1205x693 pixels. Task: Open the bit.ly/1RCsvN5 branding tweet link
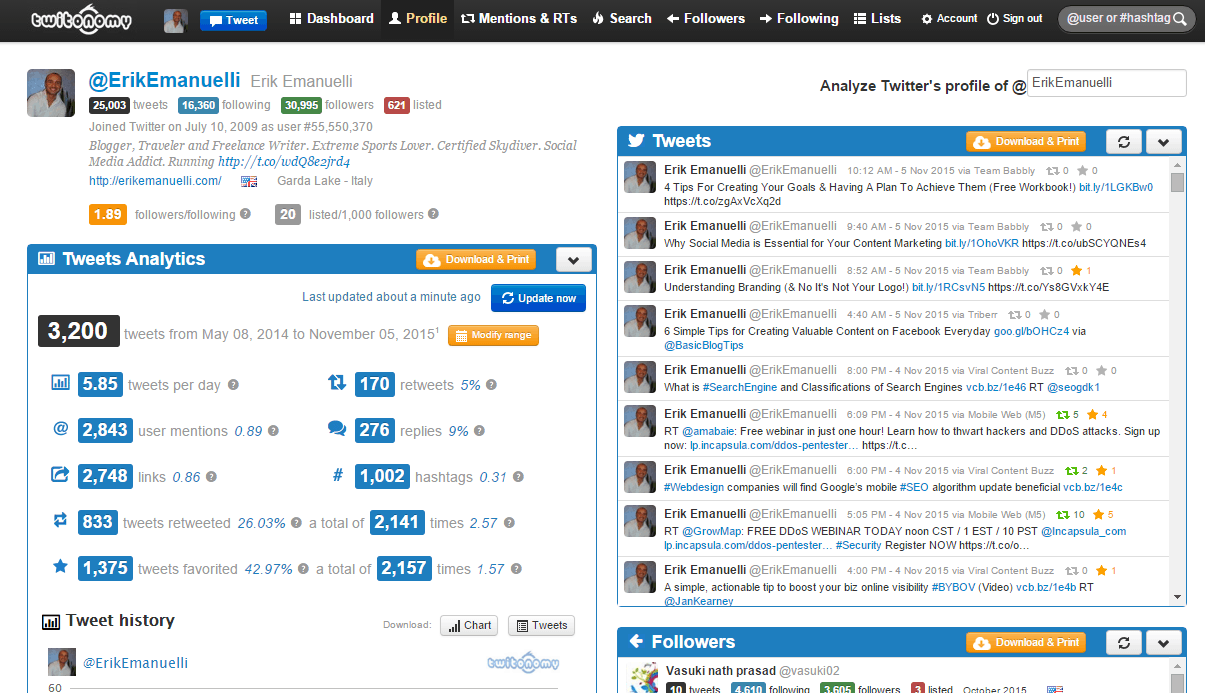tap(948, 287)
